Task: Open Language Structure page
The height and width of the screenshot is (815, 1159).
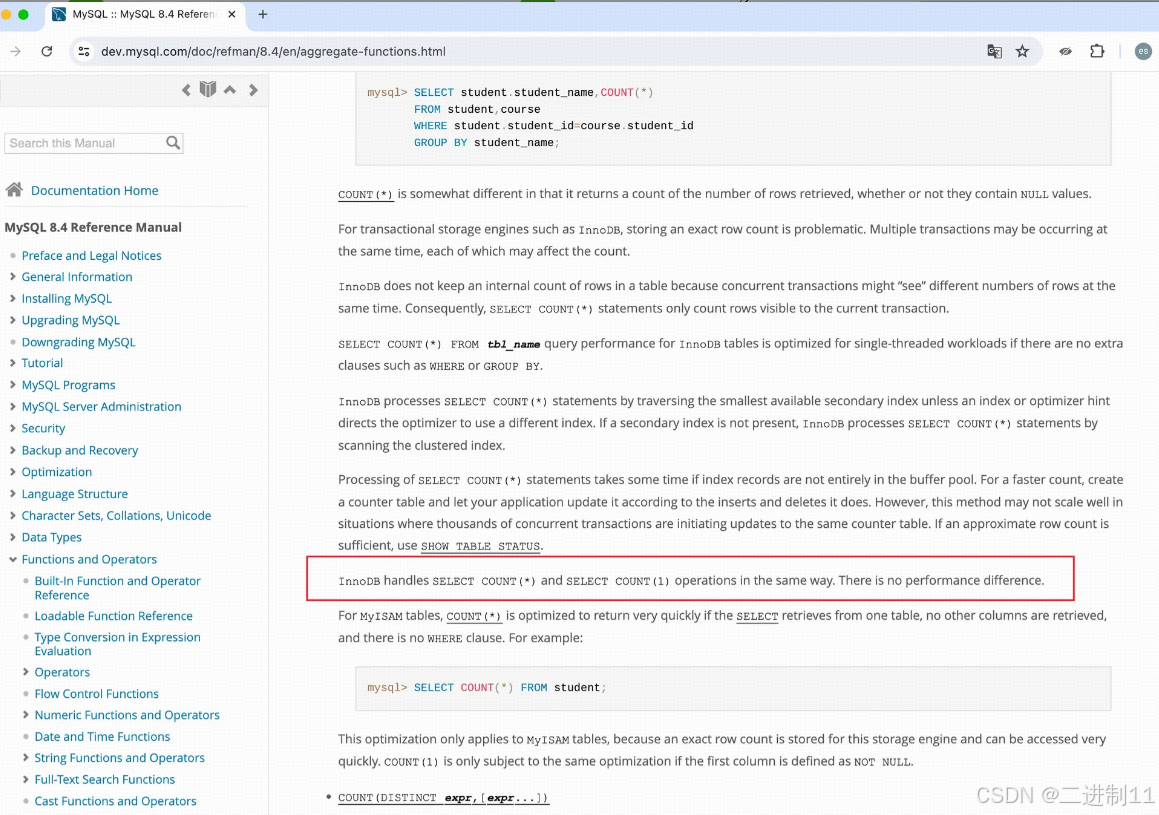Action: pyautogui.click(x=75, y=494)
